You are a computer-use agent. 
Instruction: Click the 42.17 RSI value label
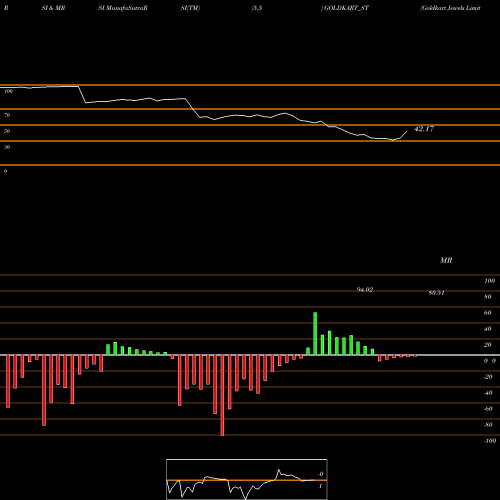pyautogui.click(x=424, y=129)
